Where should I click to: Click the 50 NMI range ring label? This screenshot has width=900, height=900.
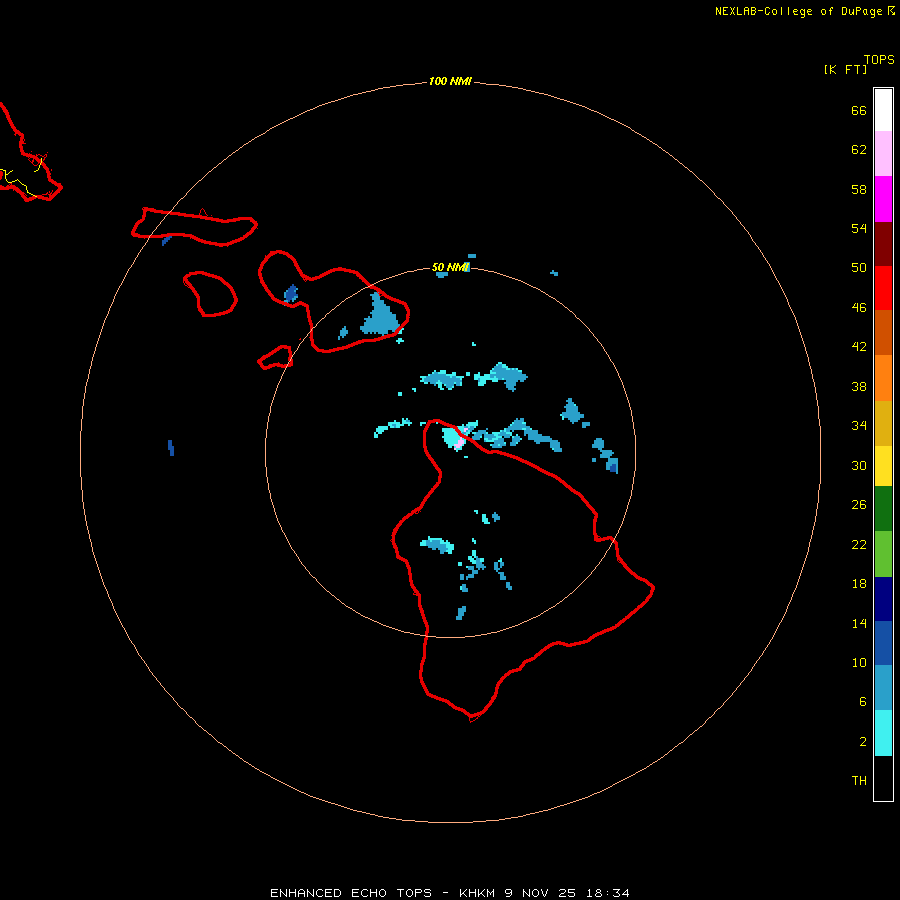click(x=450, y=267)
